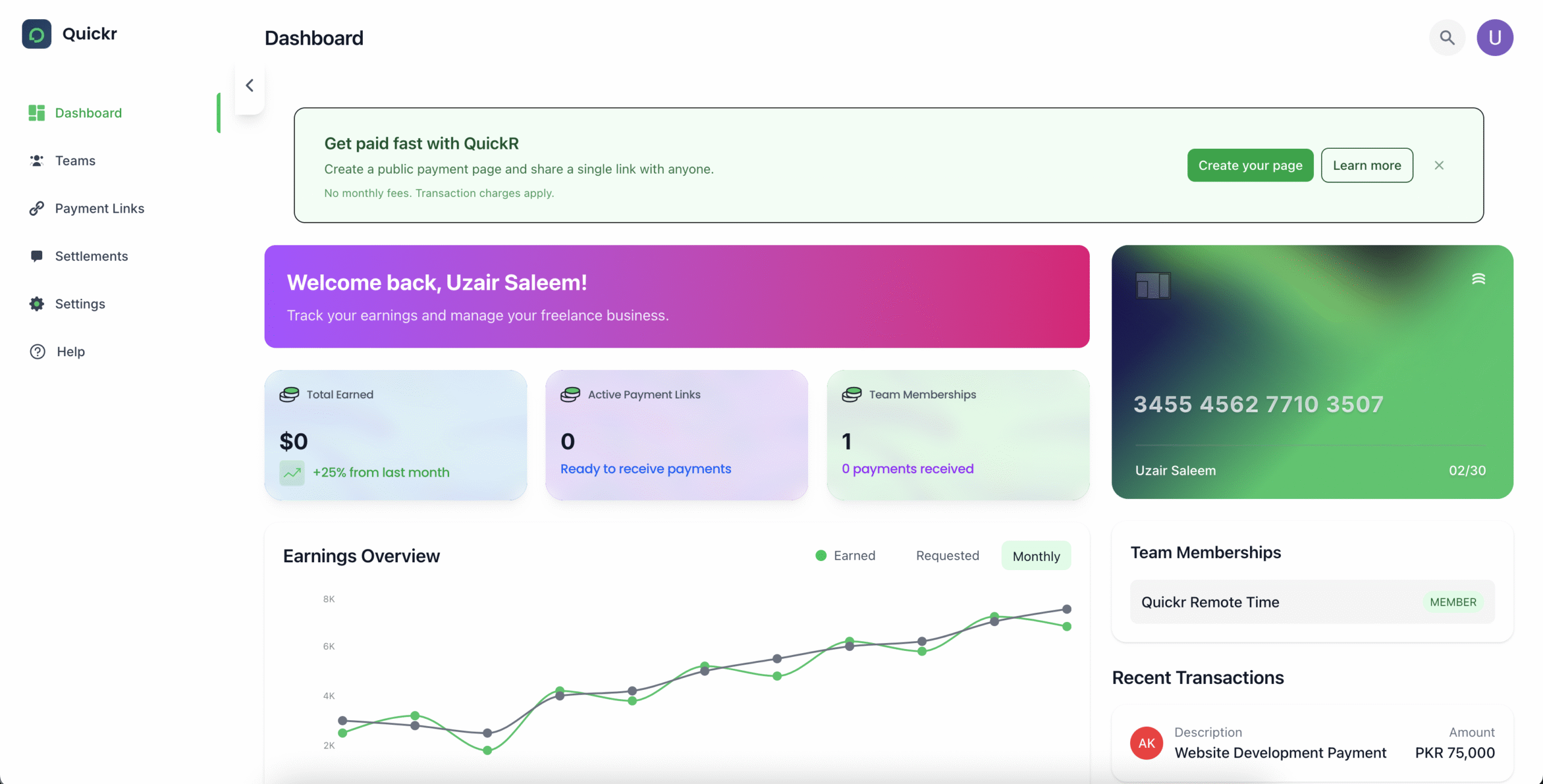
Task: Click the Settlements chat icon
Action: pyautogui.click(x=37, y=256)
